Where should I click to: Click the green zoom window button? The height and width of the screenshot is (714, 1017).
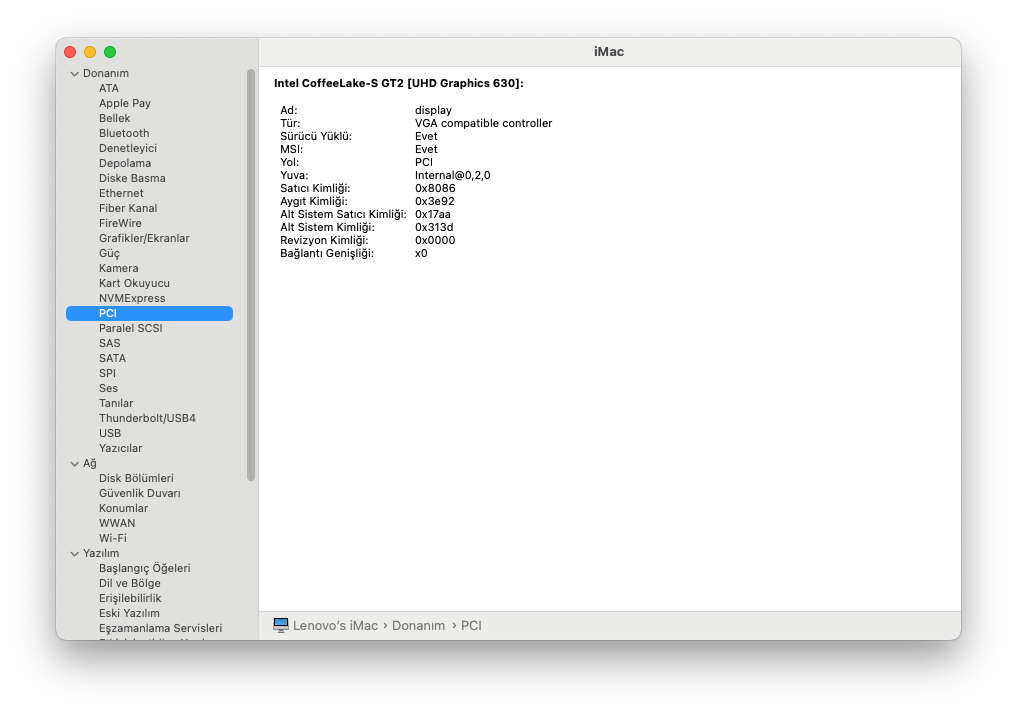point(110,52)
